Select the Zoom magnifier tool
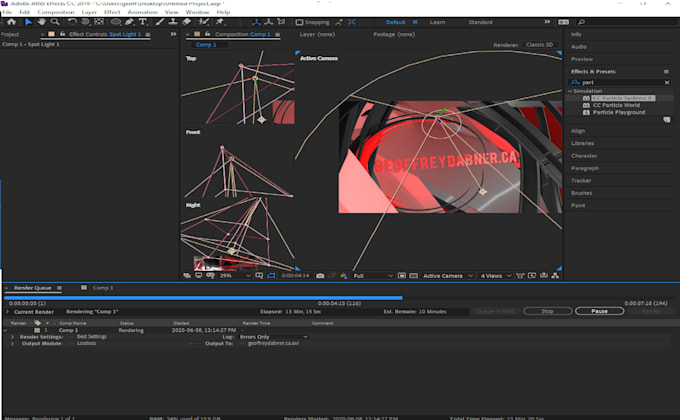Screen dimensions: 680x420 tap(55, 22)
